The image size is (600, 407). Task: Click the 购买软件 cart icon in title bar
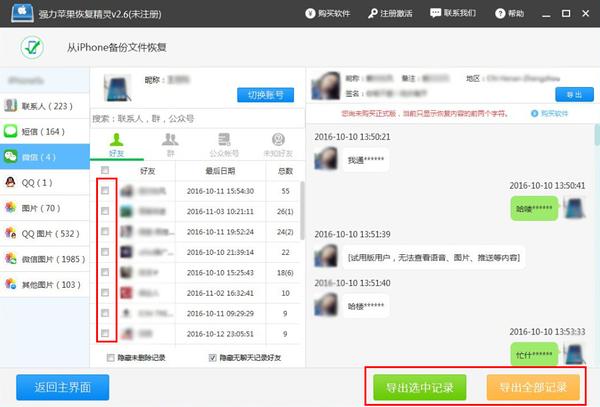pos(310,14)
